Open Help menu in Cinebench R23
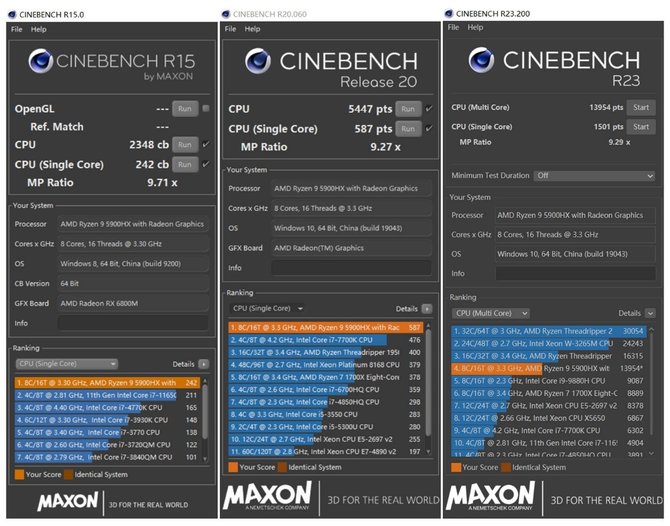The height and width of the screenshot is (526, 670). click(x=475, y=27)
